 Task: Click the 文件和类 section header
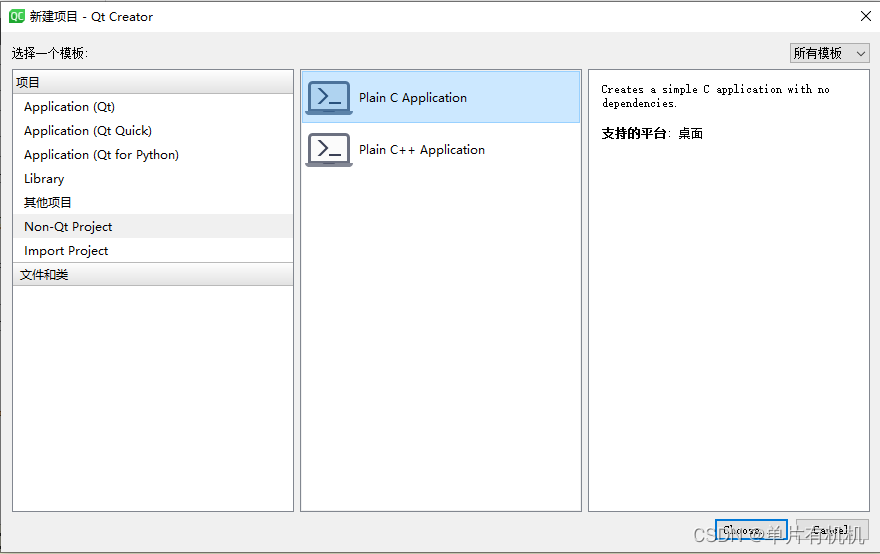(x=153, y=274)
